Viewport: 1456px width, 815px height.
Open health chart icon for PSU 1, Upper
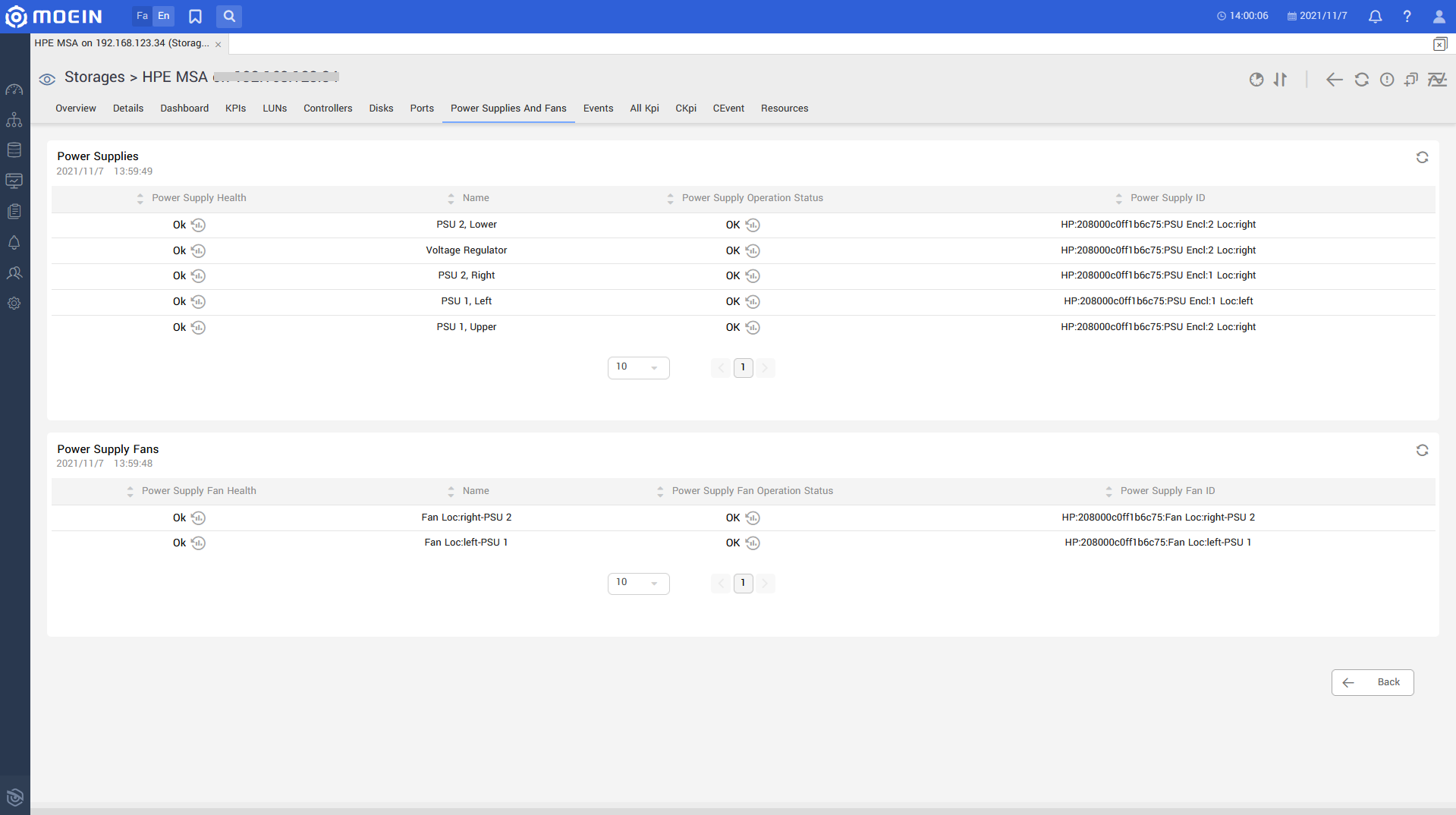[x=198, y=328]
